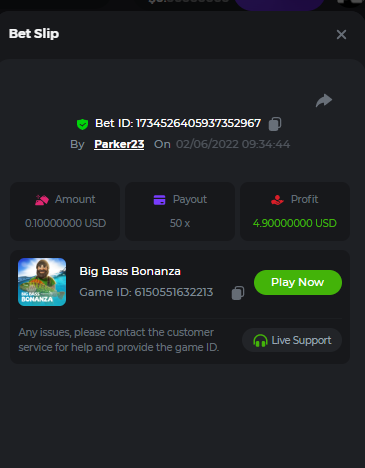Click the Game ID number text
The height and width of the screenshot is (468, 365).
point(174,292)
